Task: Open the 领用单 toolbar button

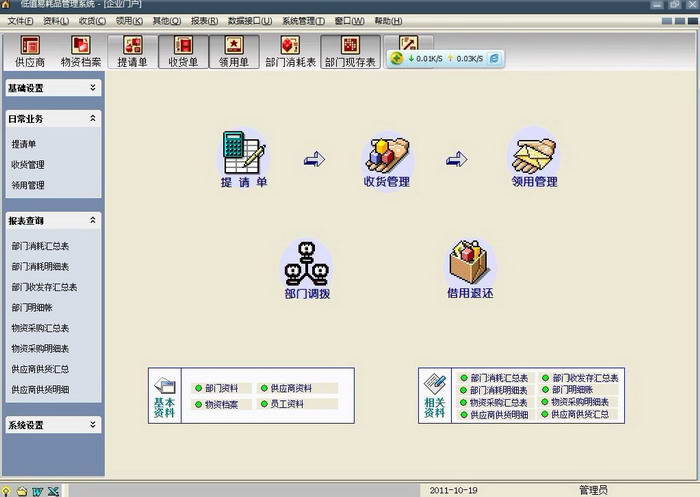Action: tap(234, 52)
